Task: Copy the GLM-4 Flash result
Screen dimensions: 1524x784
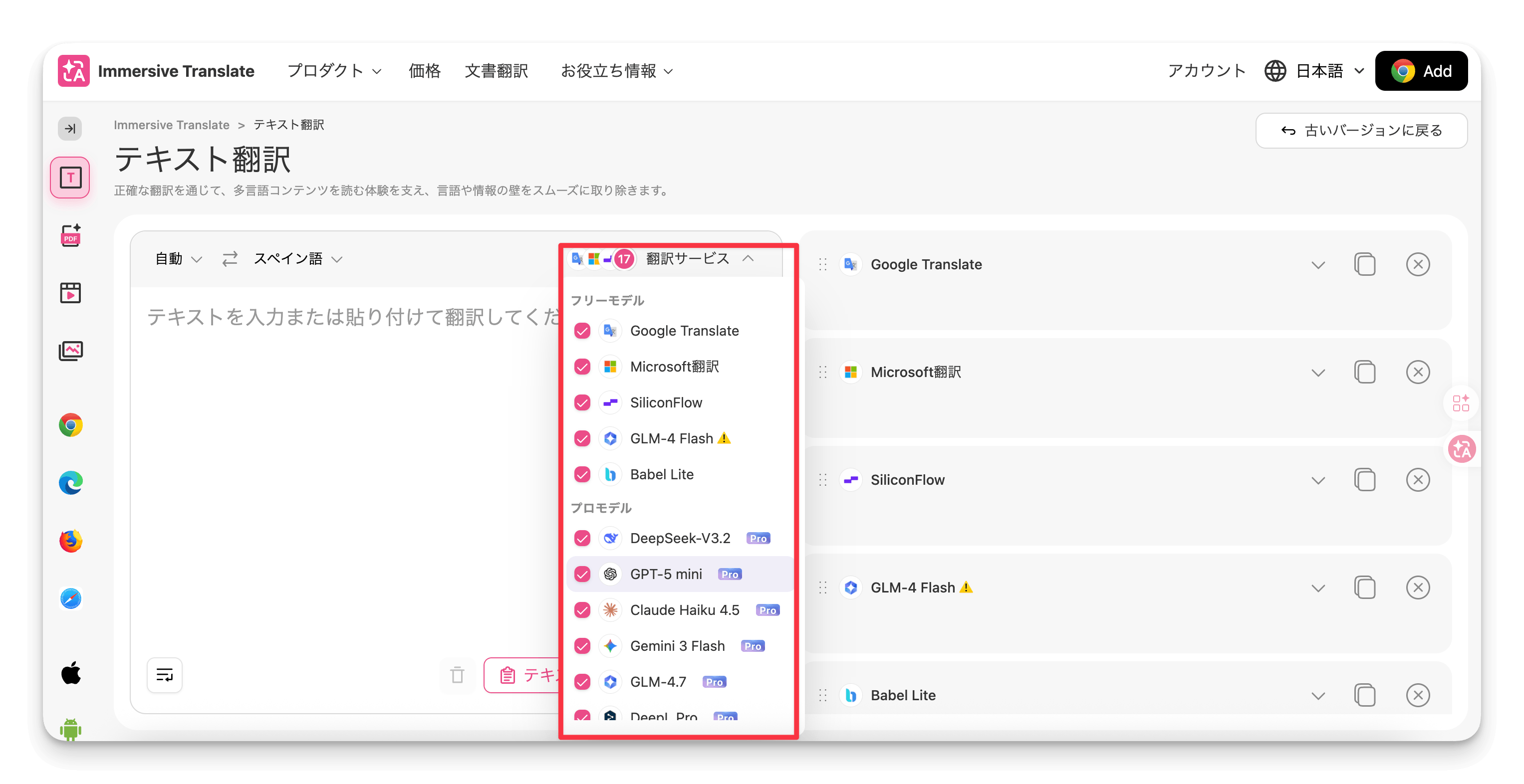Action: coord(1365,587)
